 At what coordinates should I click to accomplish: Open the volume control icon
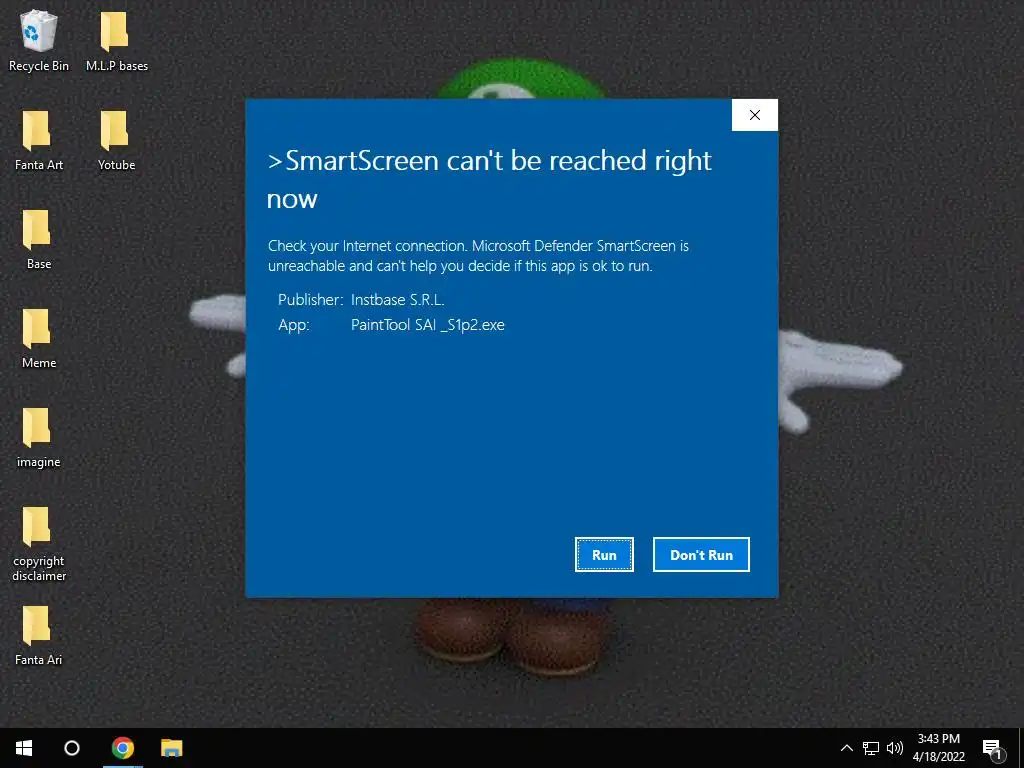coord(895,748)
